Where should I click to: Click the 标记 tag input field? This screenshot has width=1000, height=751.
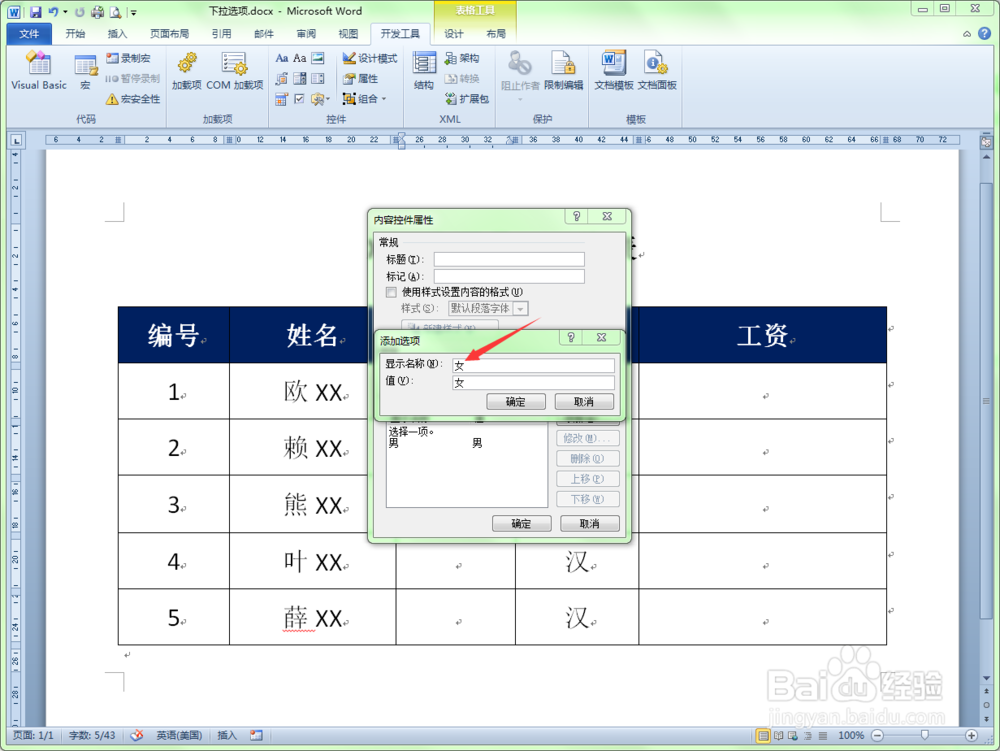point(509,276)
